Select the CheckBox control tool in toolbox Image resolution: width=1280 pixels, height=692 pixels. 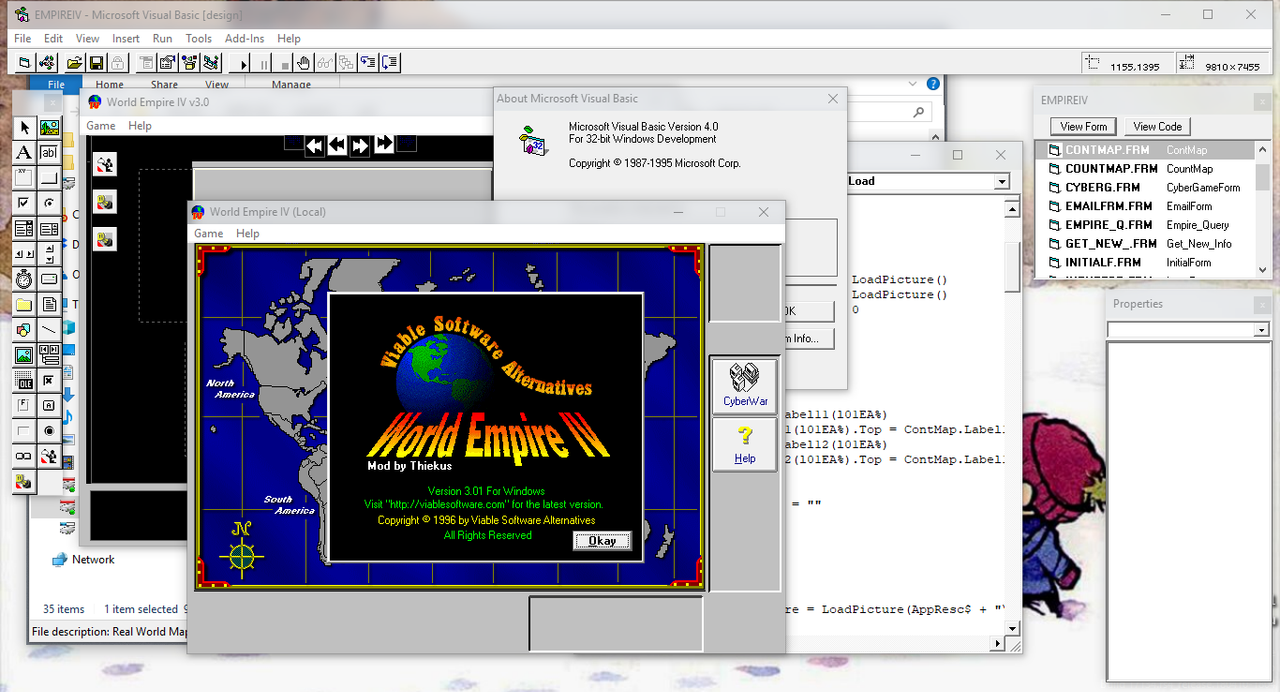[24, 203]
